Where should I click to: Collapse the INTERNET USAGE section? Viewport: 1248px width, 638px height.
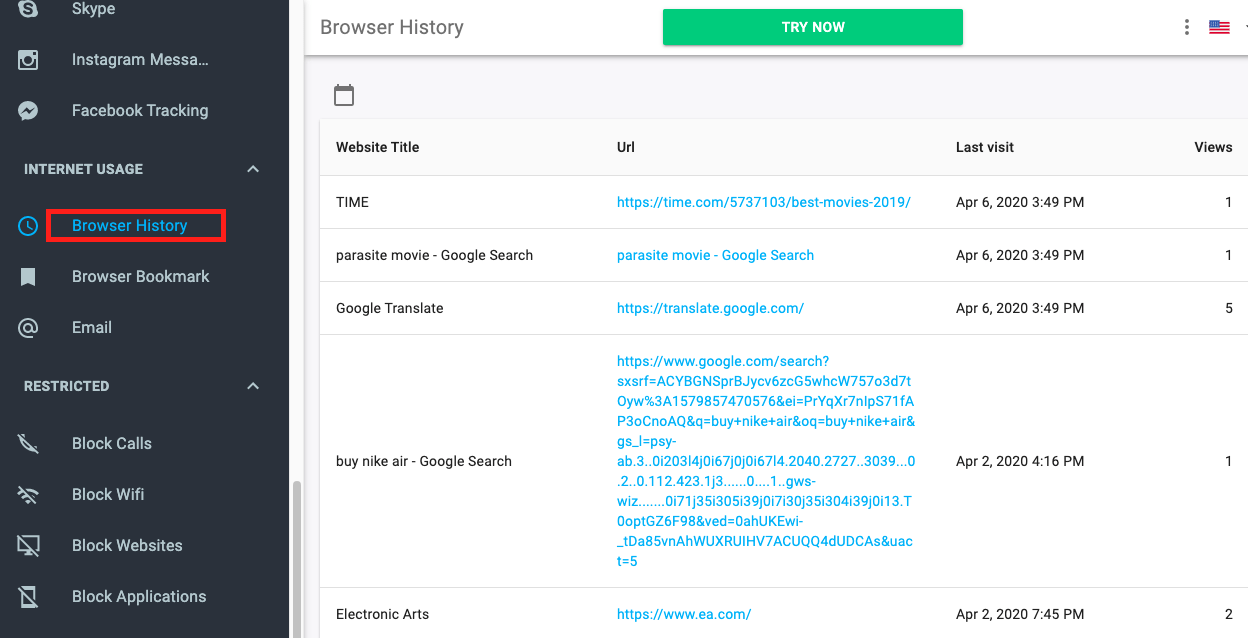(x=252, y=168)
